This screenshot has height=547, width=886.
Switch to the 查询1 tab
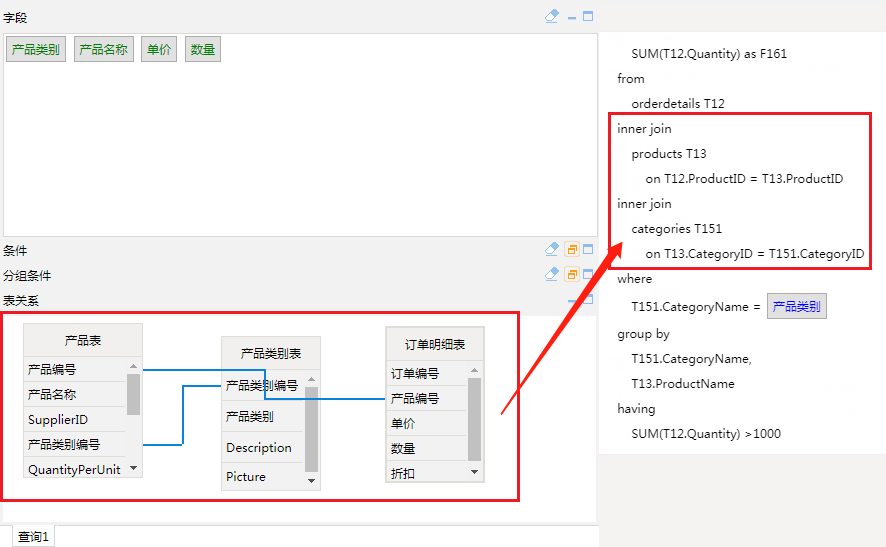[x=33, y=536]
